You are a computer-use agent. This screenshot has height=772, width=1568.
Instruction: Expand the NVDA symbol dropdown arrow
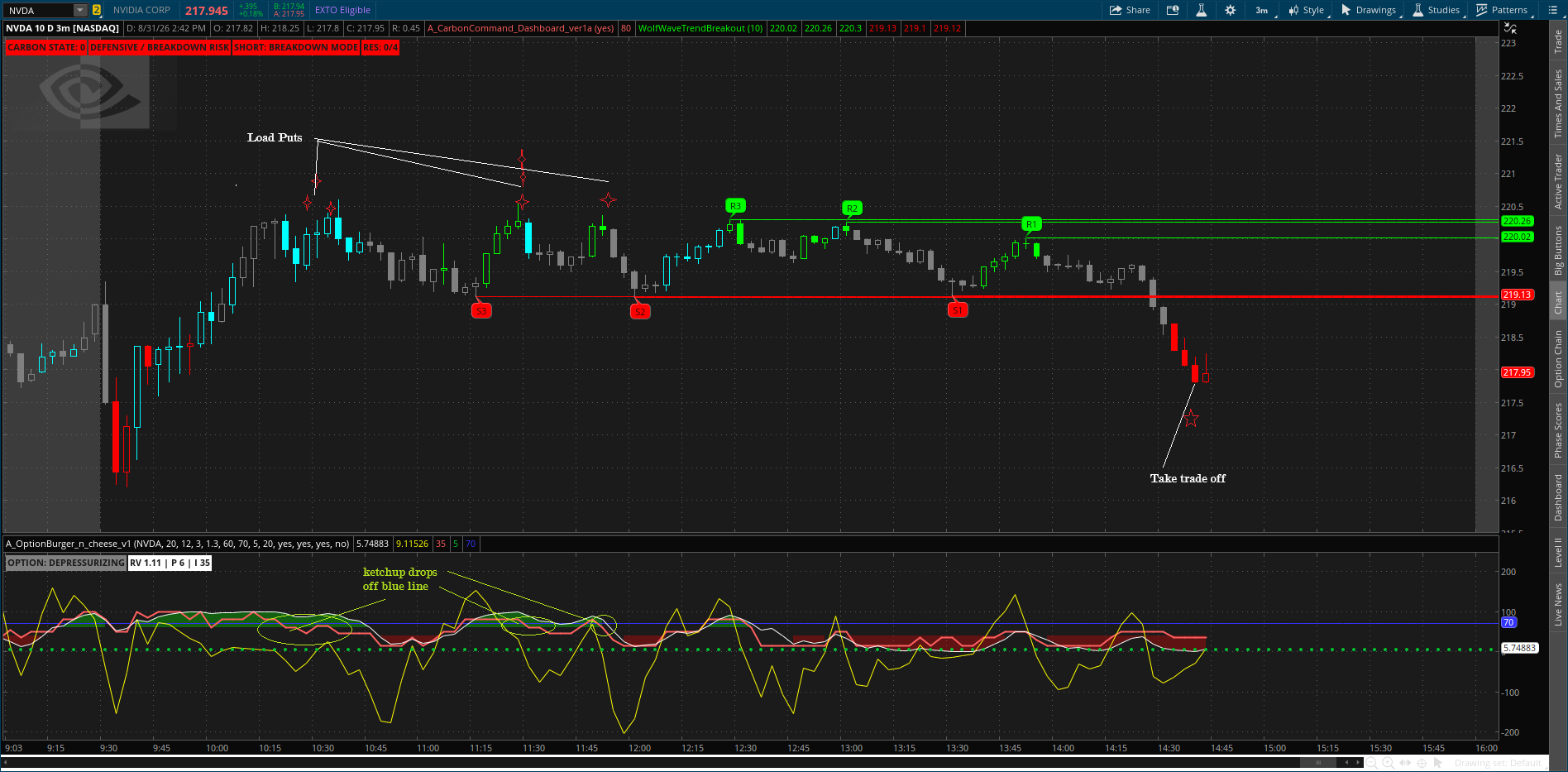point(80,11)
